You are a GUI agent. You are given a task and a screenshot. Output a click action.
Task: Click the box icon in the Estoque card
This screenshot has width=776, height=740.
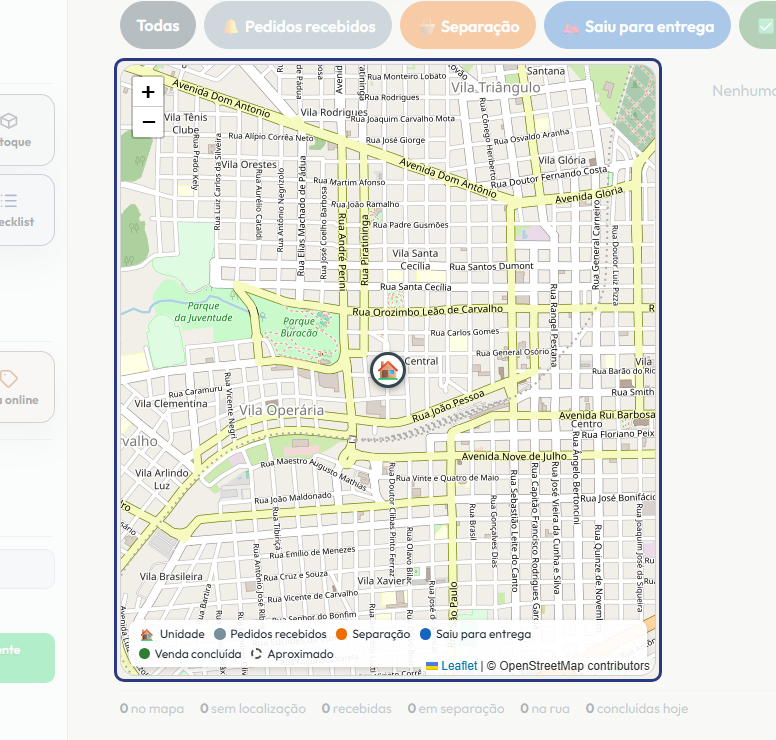[9, 121]
